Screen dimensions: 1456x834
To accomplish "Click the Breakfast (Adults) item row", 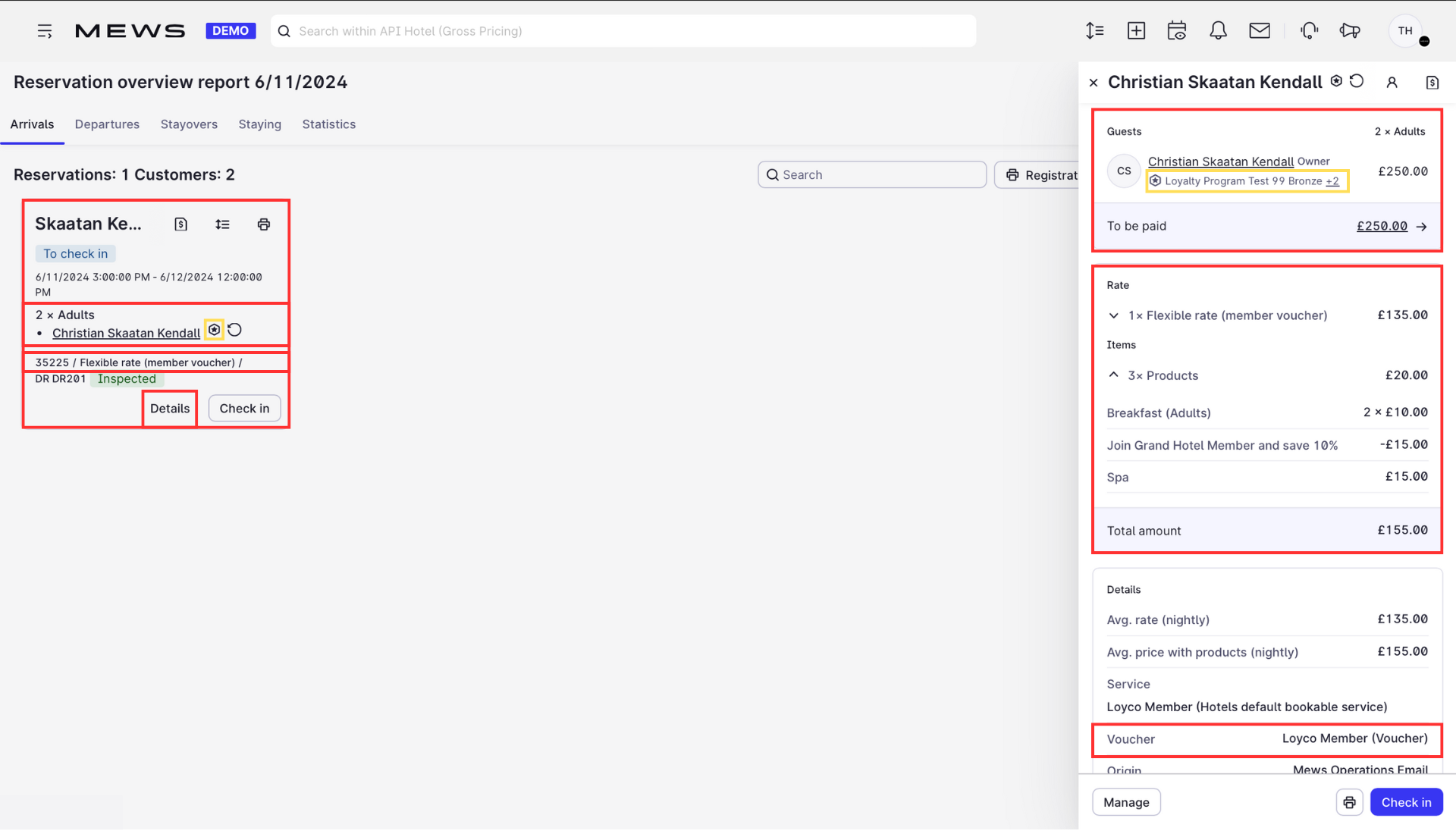I will tap(1267, 413).
